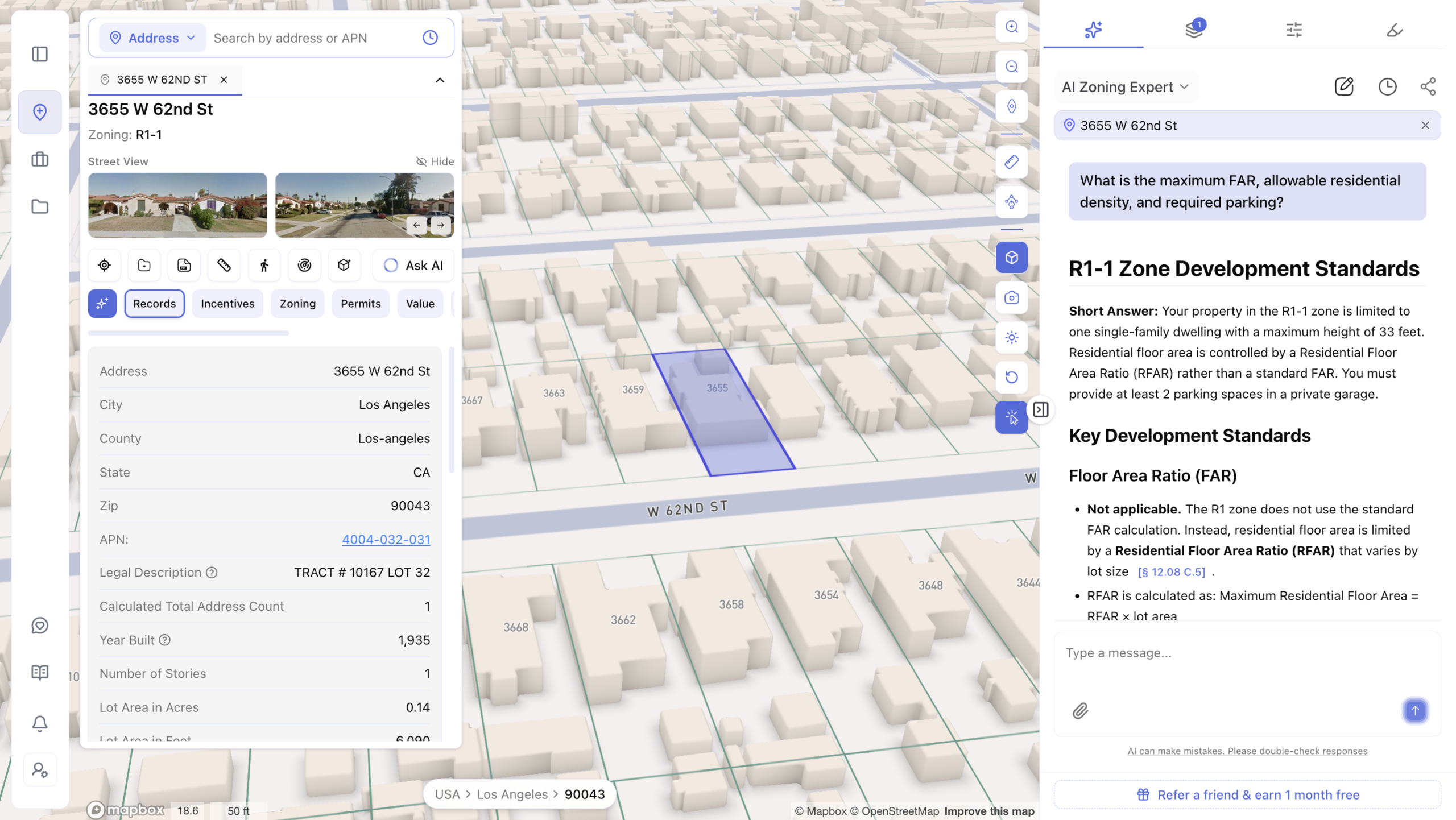Share the AI conversation

point(1428,86)
